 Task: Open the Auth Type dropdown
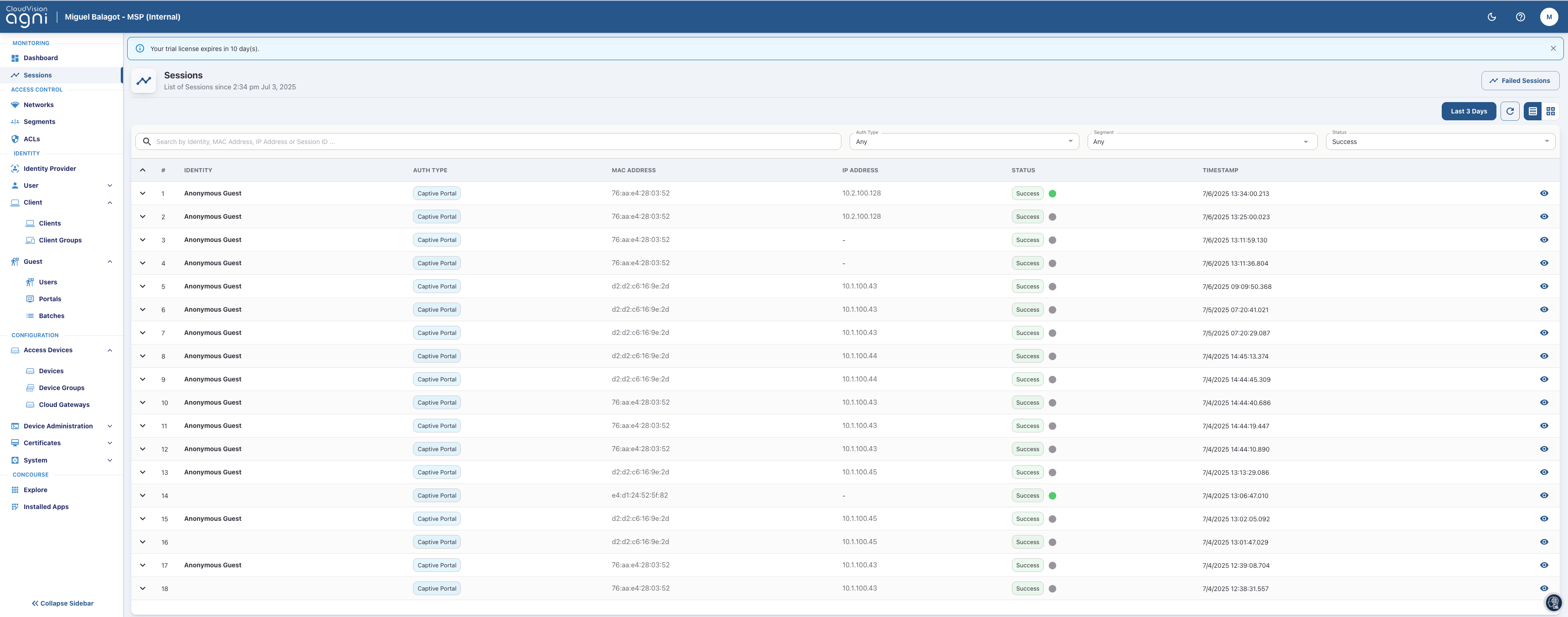964,142
